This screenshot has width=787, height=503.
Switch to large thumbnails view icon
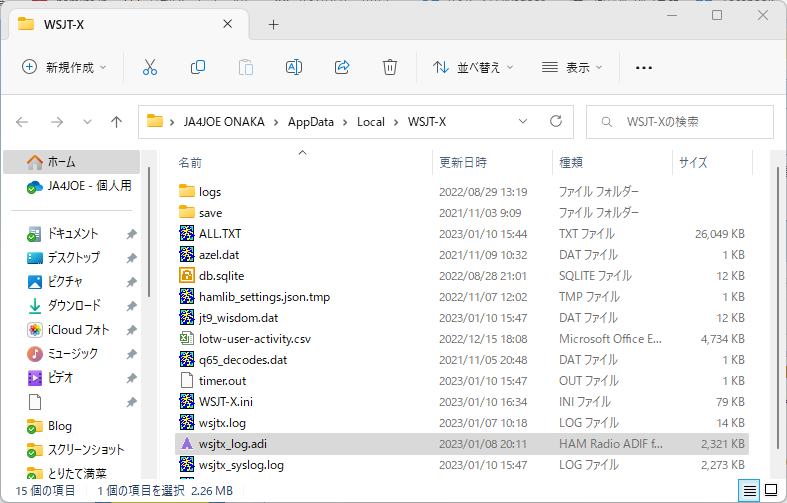771,490
